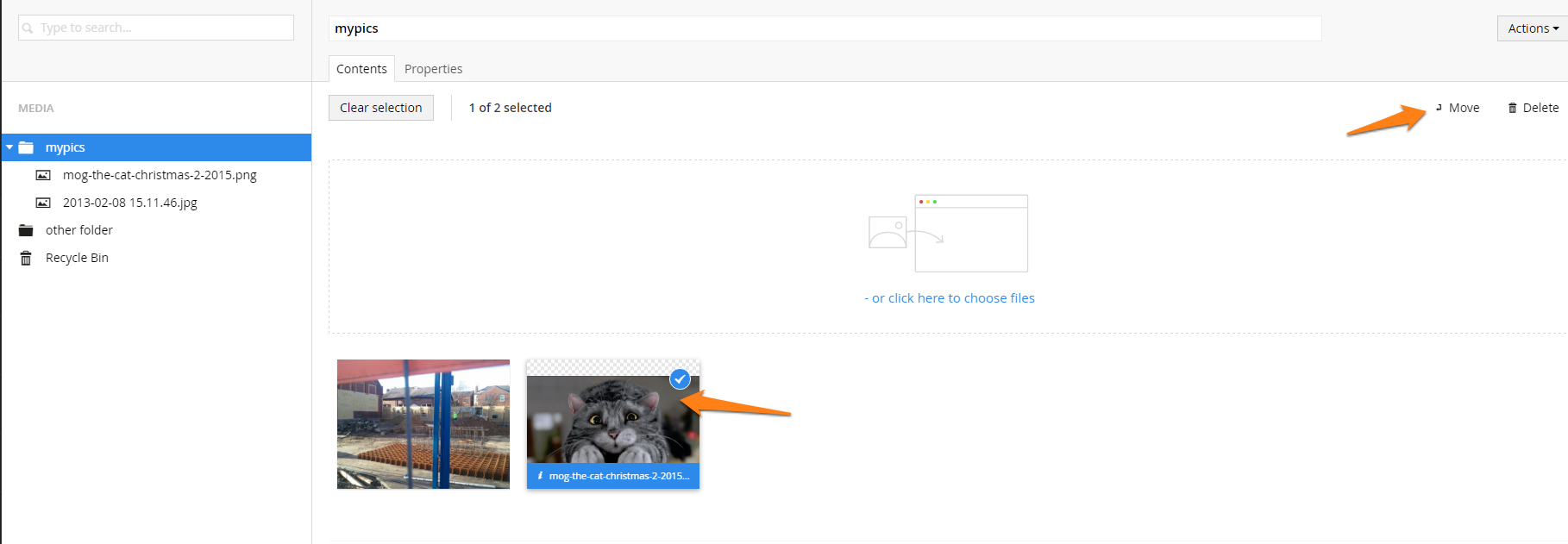Uncheck the selected cat image checkmark

click(680, 379)
